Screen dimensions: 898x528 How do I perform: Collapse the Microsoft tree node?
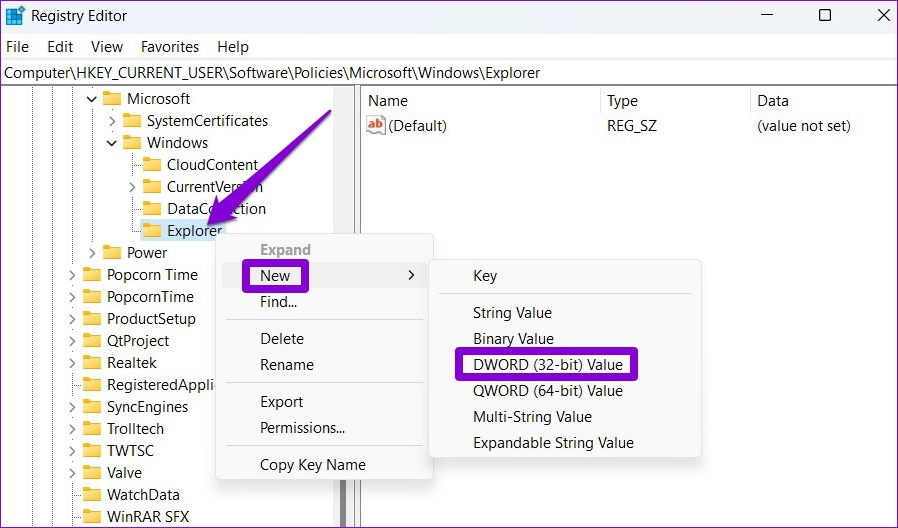92,99
